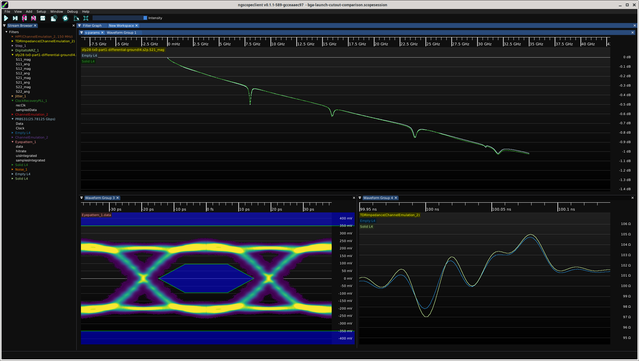Open Stream Browser panel dropdown triangle
The height and width of the screenshot is (361, 639).
4,26
